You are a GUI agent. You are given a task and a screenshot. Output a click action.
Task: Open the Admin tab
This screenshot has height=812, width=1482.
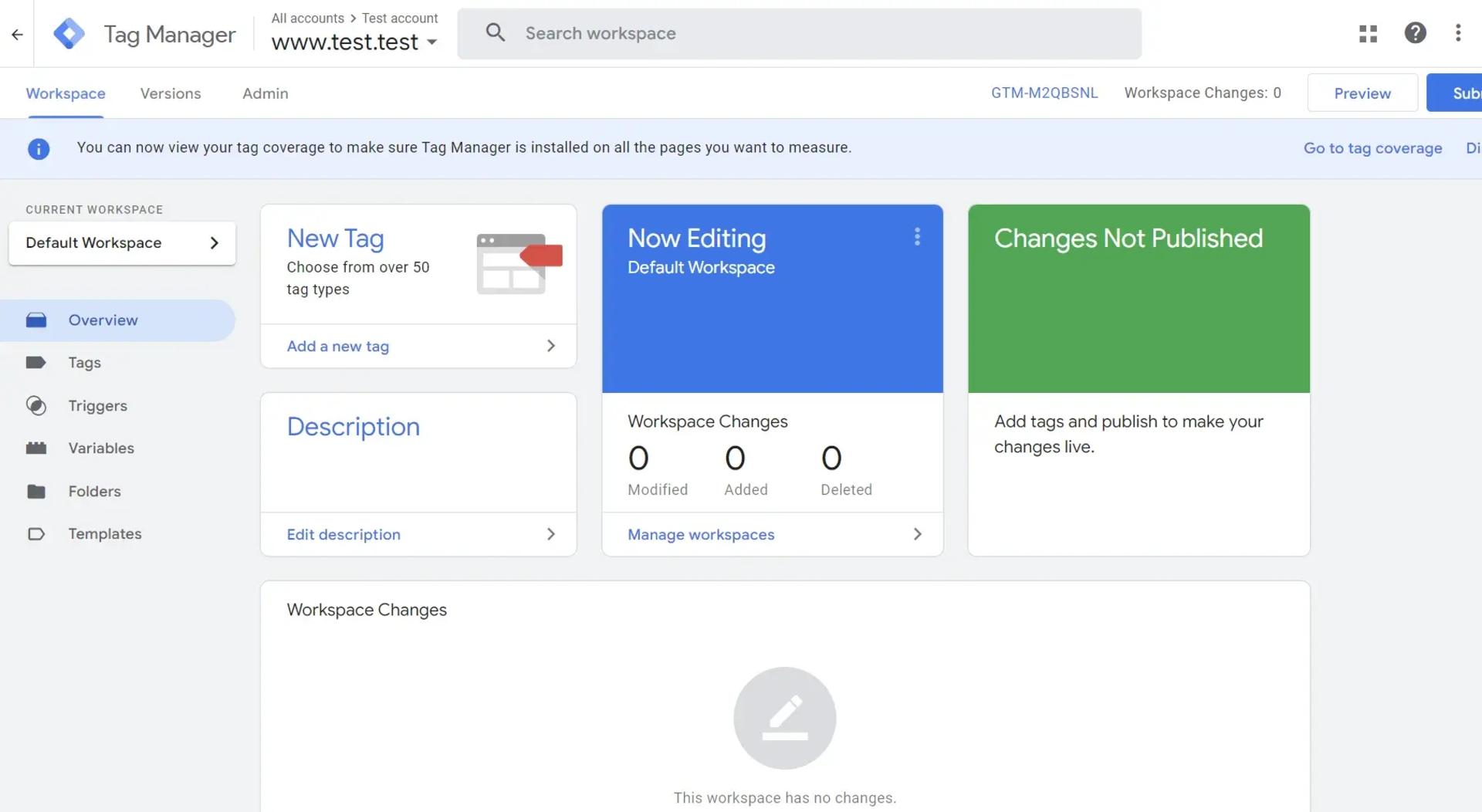265,93
